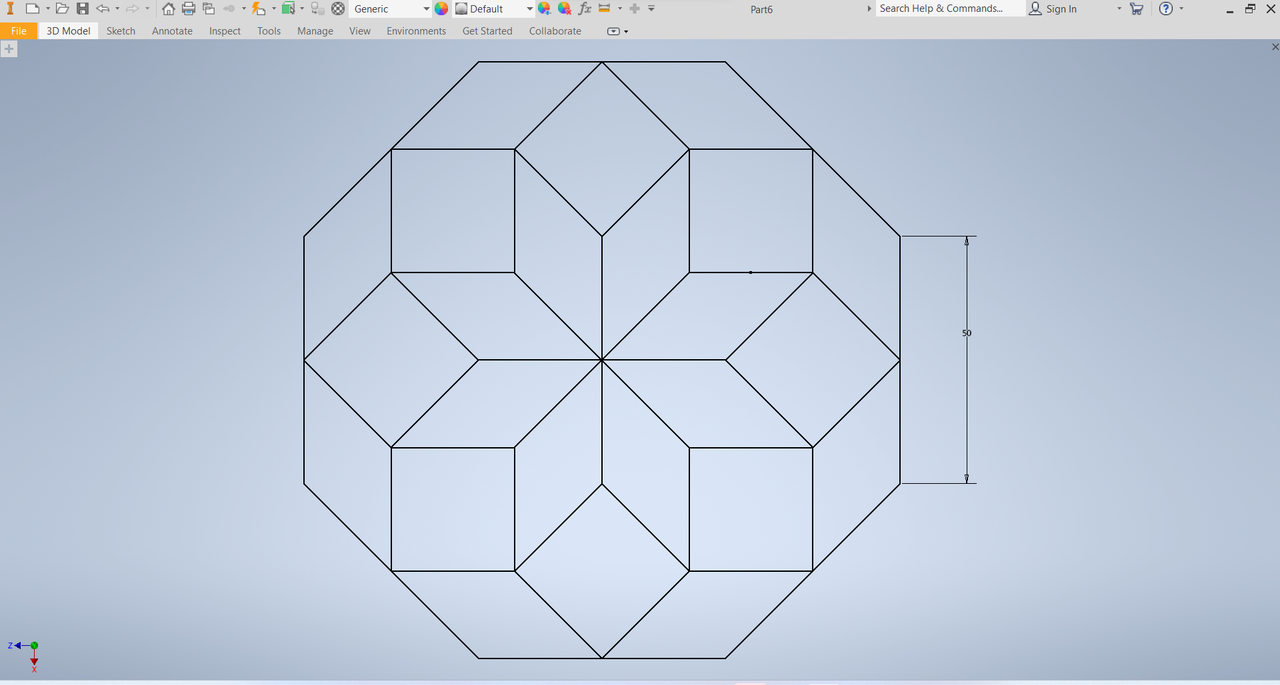This screenshot has width=1280, height=685.
Task: Select the Get Started tab
Action: click(487, 31)
